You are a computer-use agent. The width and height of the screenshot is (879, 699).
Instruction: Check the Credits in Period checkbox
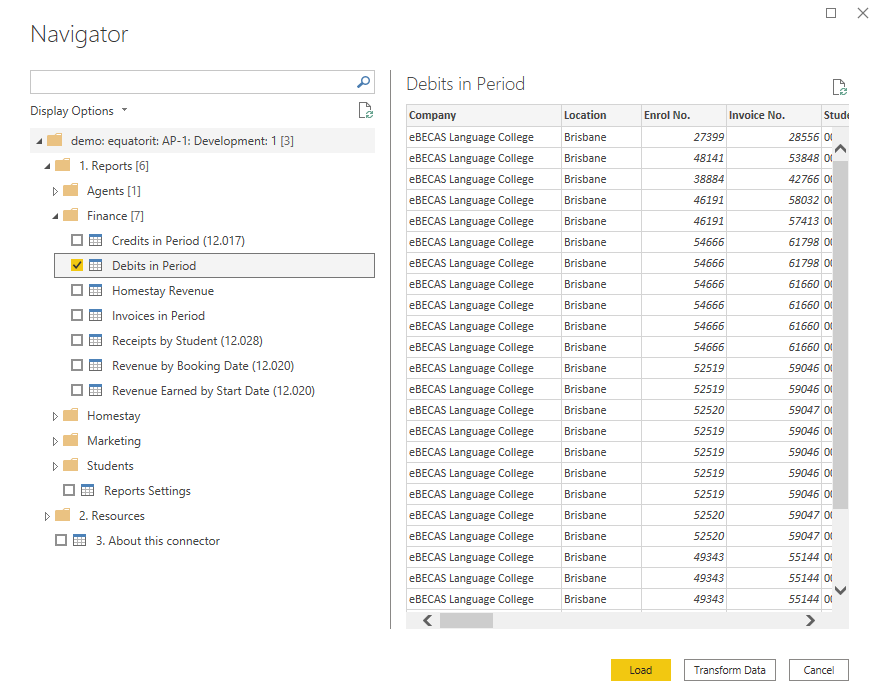pos(77,241)
